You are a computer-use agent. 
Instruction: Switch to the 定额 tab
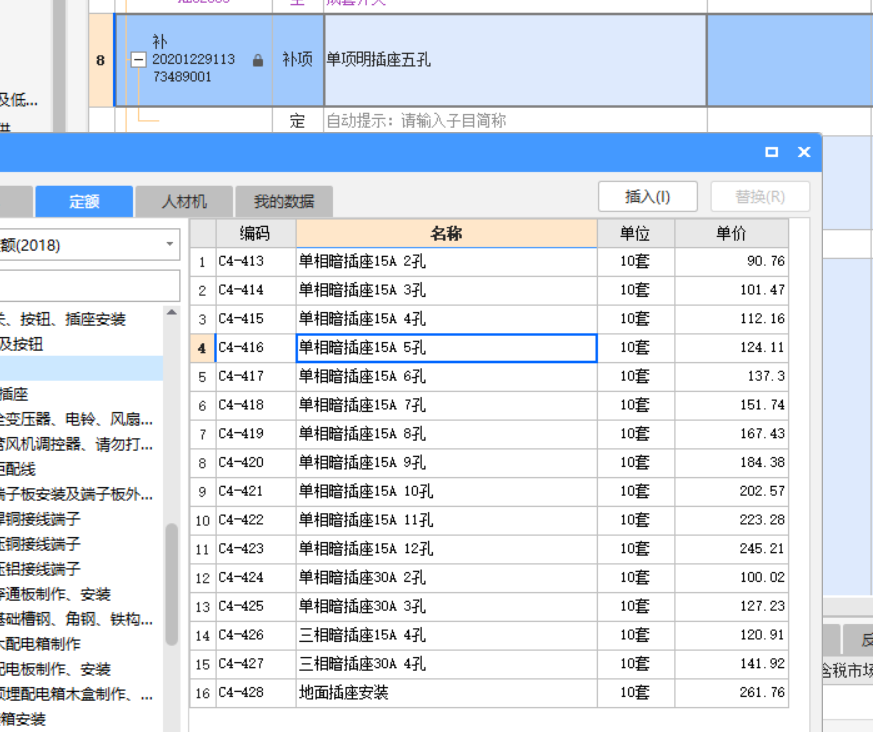[x=84, y=202]
